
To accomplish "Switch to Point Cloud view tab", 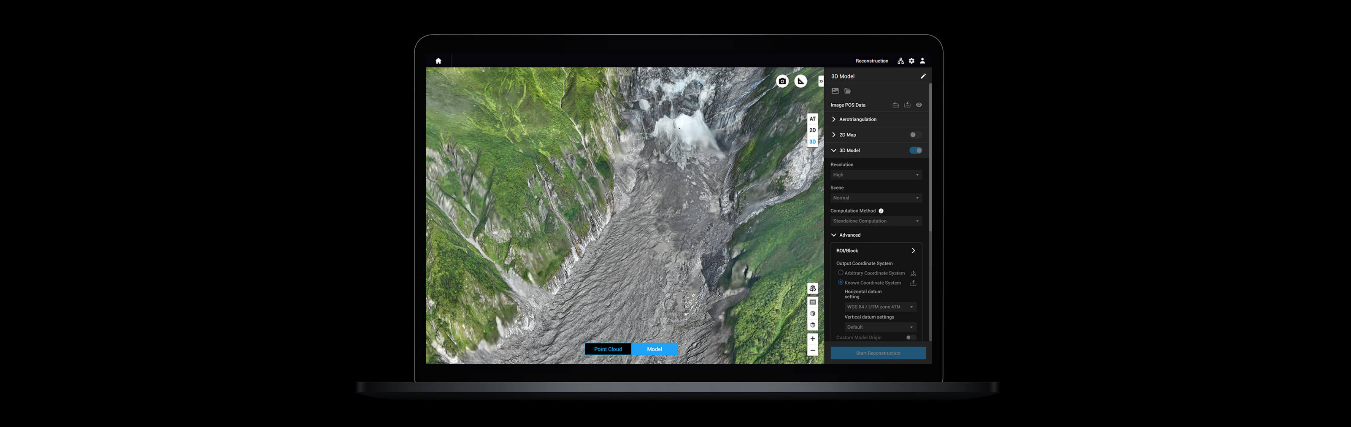I will pyautogui.click(x=608, y=349).
